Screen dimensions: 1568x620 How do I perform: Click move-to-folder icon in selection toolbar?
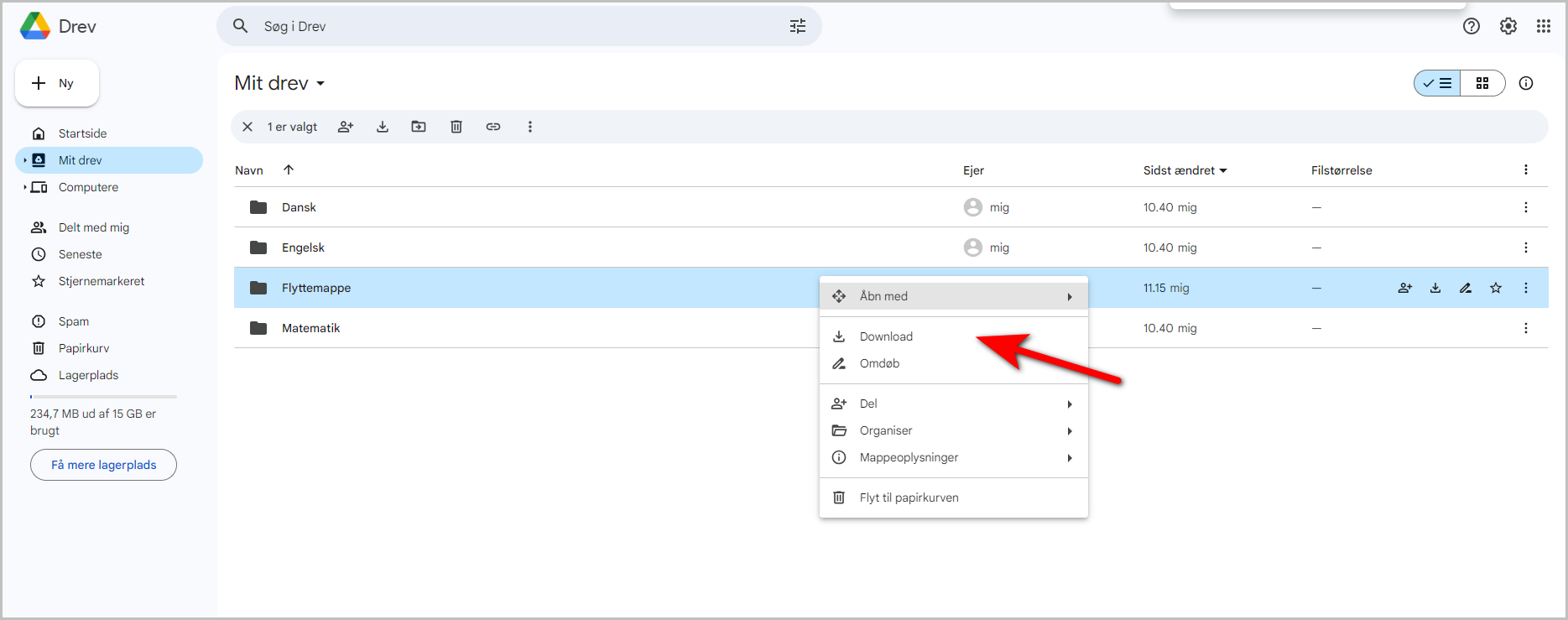(419, 127)
